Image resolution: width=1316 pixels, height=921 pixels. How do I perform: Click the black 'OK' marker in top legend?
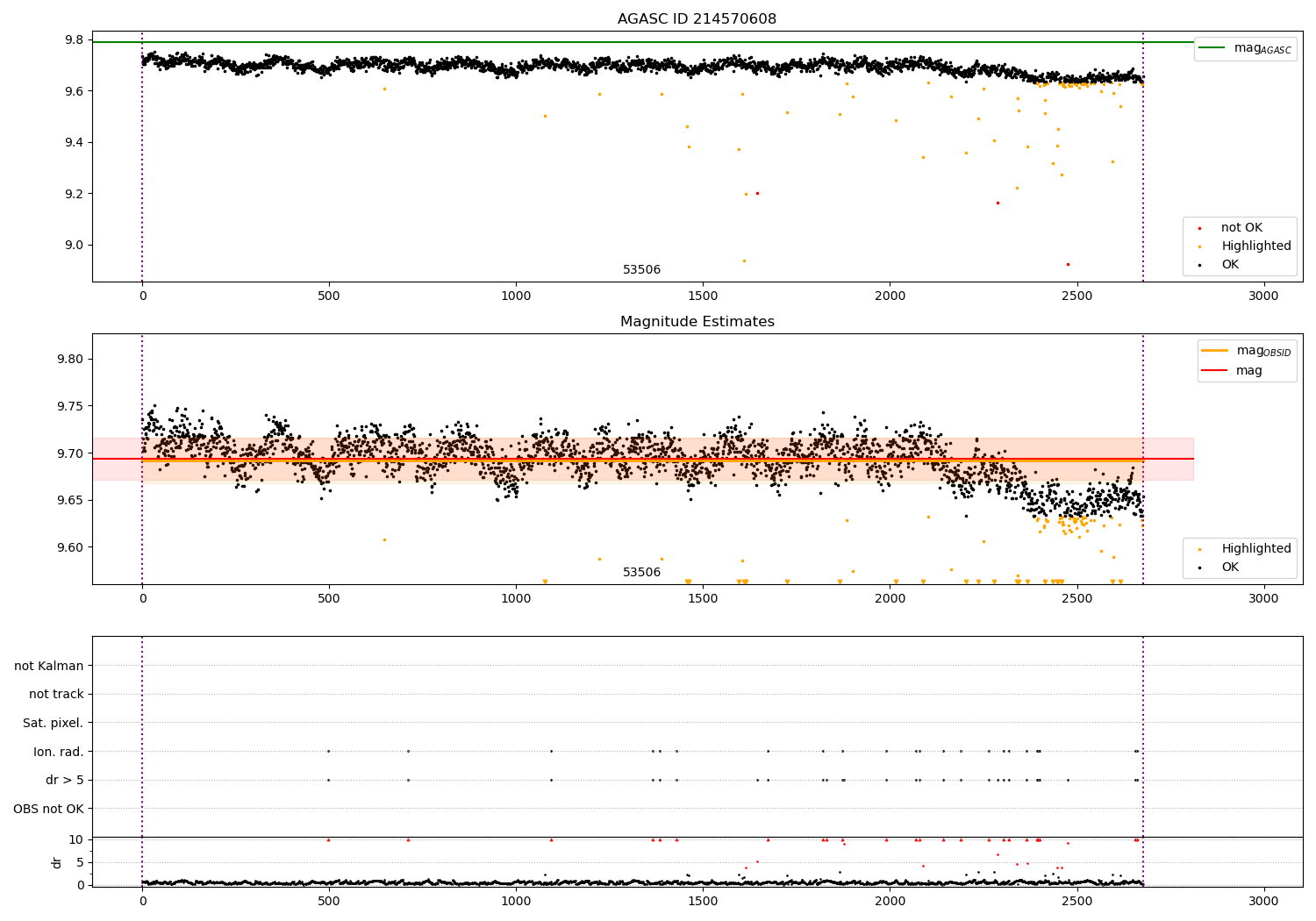point(1199,265)
